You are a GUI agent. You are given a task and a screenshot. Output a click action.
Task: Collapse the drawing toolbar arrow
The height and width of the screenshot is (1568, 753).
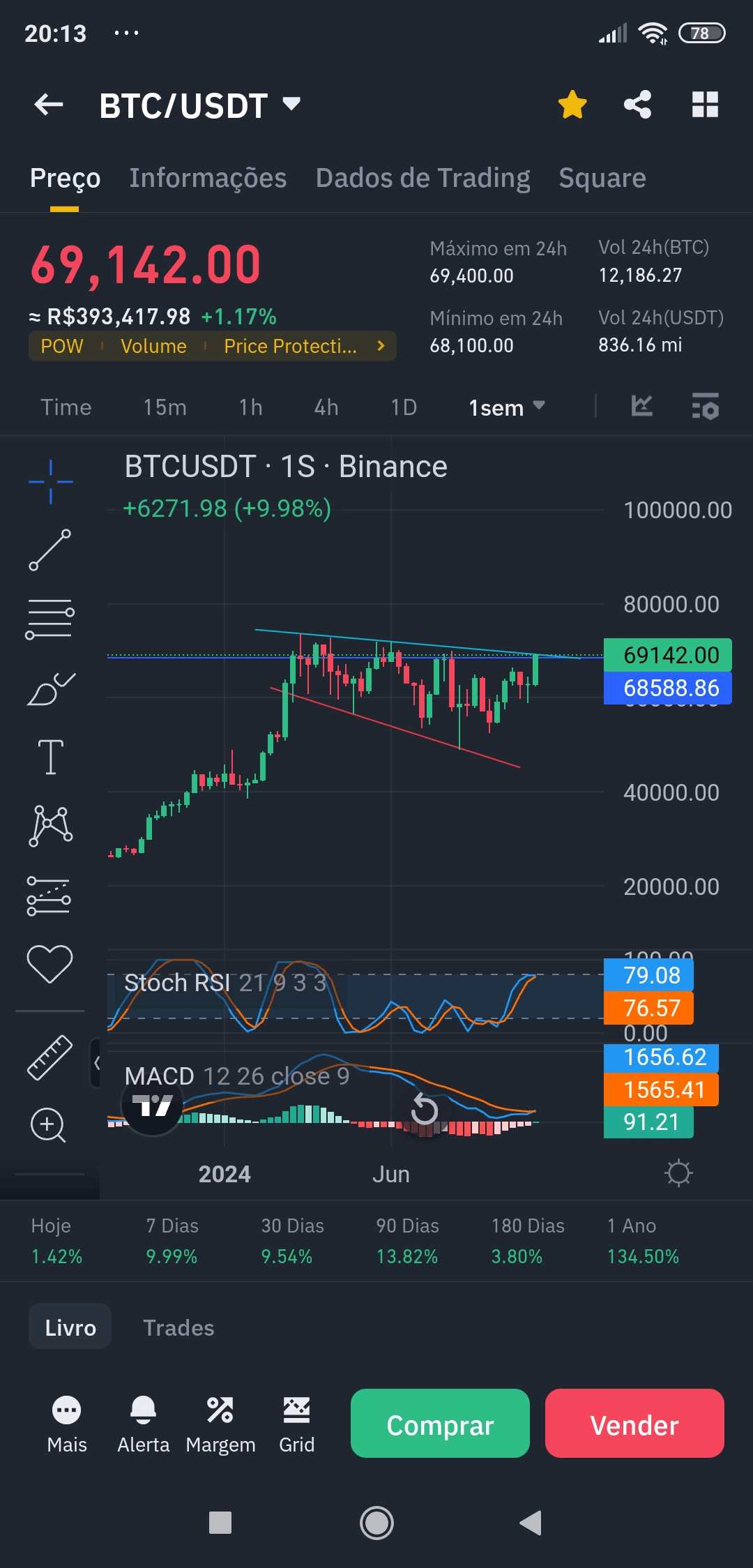point(96,1062)
